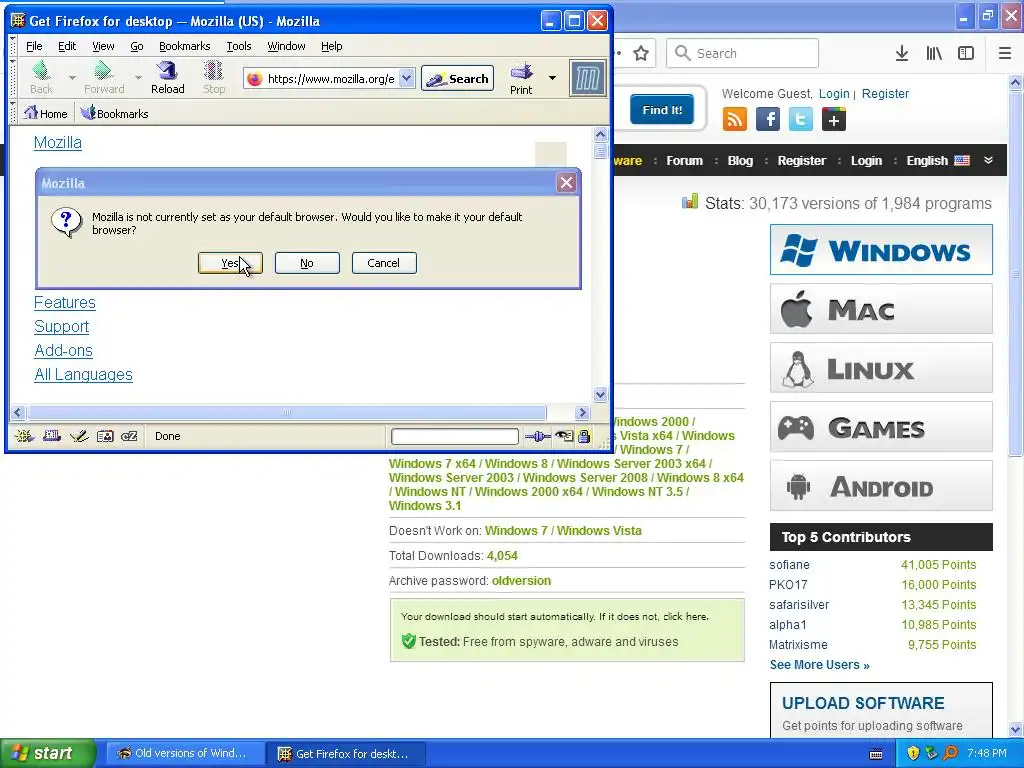This screenshot has height=768, width=1024.
Task: Open the View menu in Mozilla
Action: coord(103,46)
